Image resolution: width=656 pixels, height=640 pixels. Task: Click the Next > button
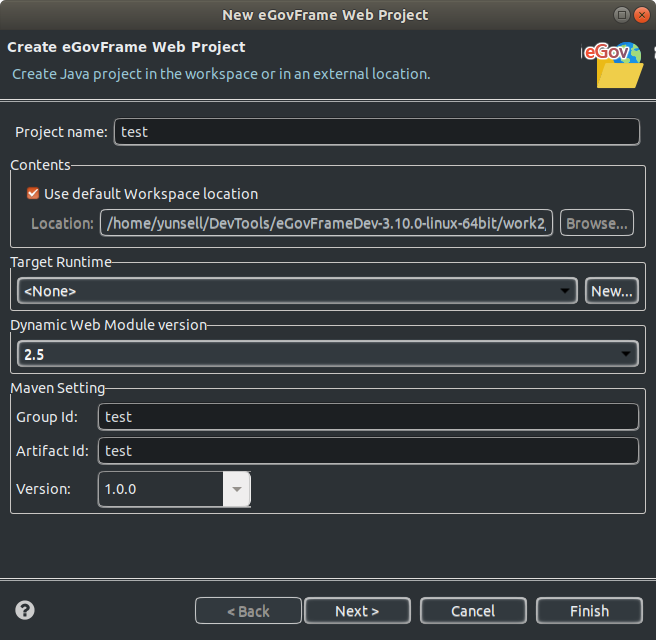point(357,611)
